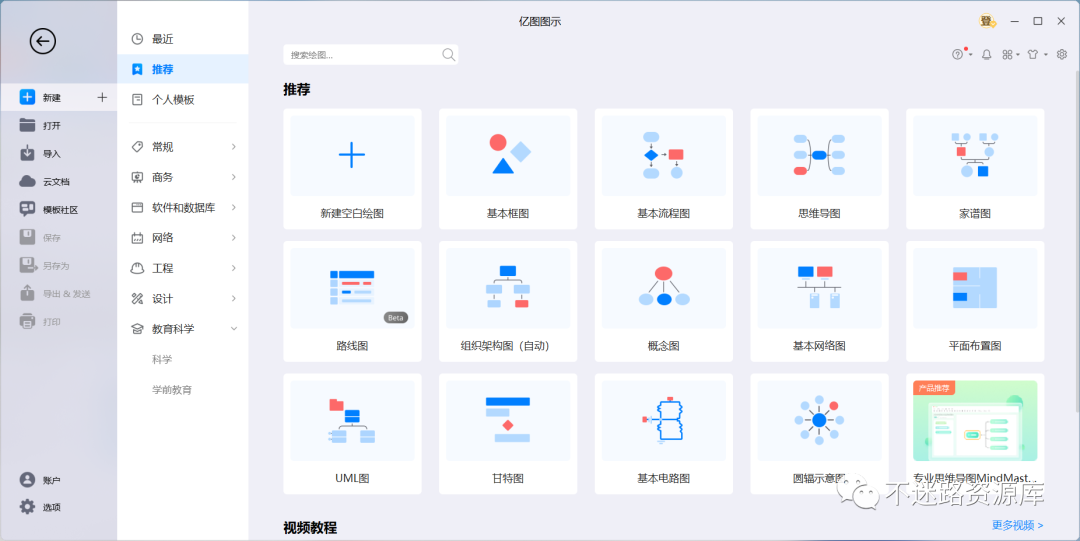This screenshot has height=541, width=1080.
Task: Click the 更多视频 link
Action: [1017, 525]
